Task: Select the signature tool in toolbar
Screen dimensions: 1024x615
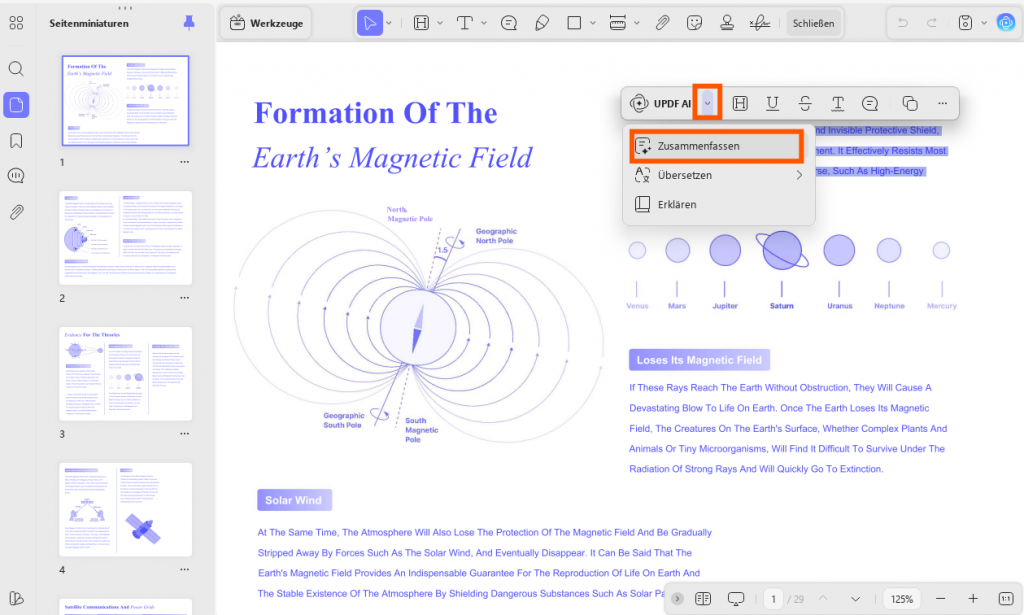Action: 759,23
